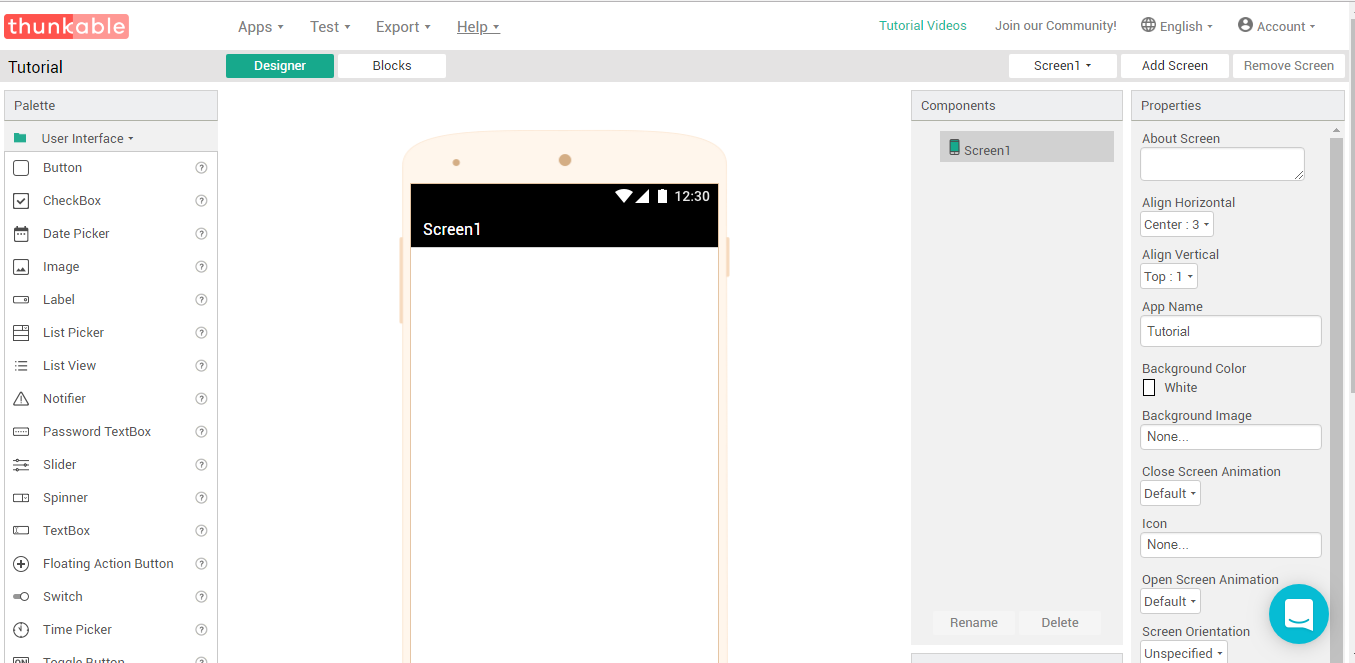Screen dimensions: 1355x663
Task: Open the Export menu
Action: (403, 26)
